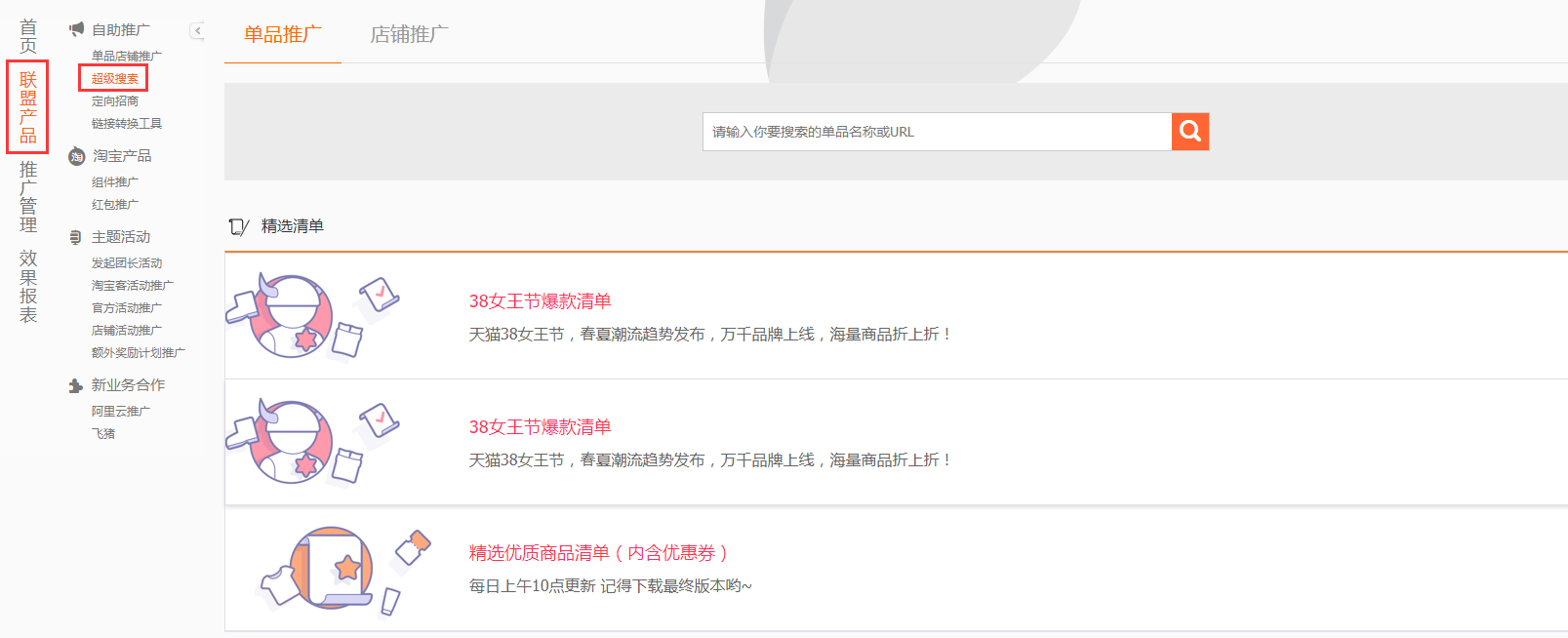Open the second 38女王节爆款清单 title link

tap(540, 427)
